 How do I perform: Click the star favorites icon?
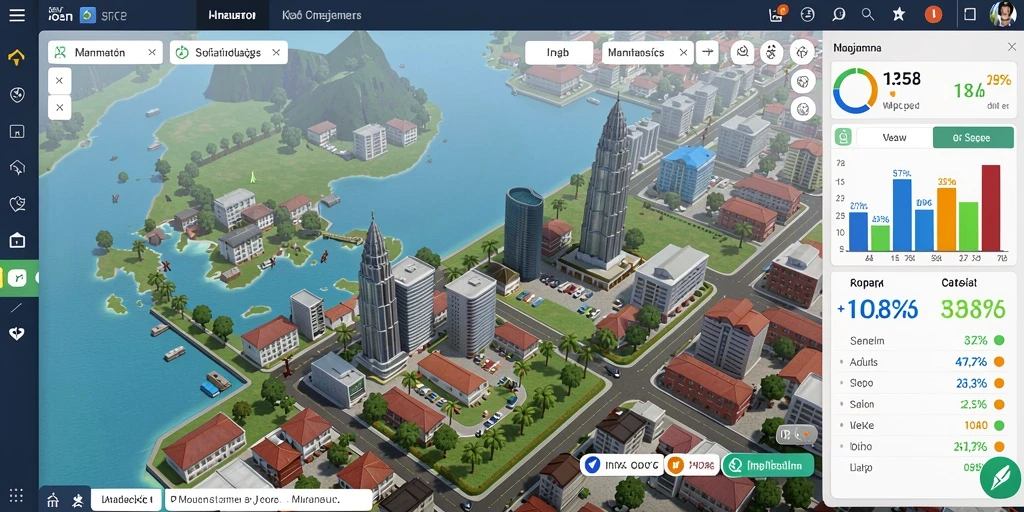coord(899,14)
